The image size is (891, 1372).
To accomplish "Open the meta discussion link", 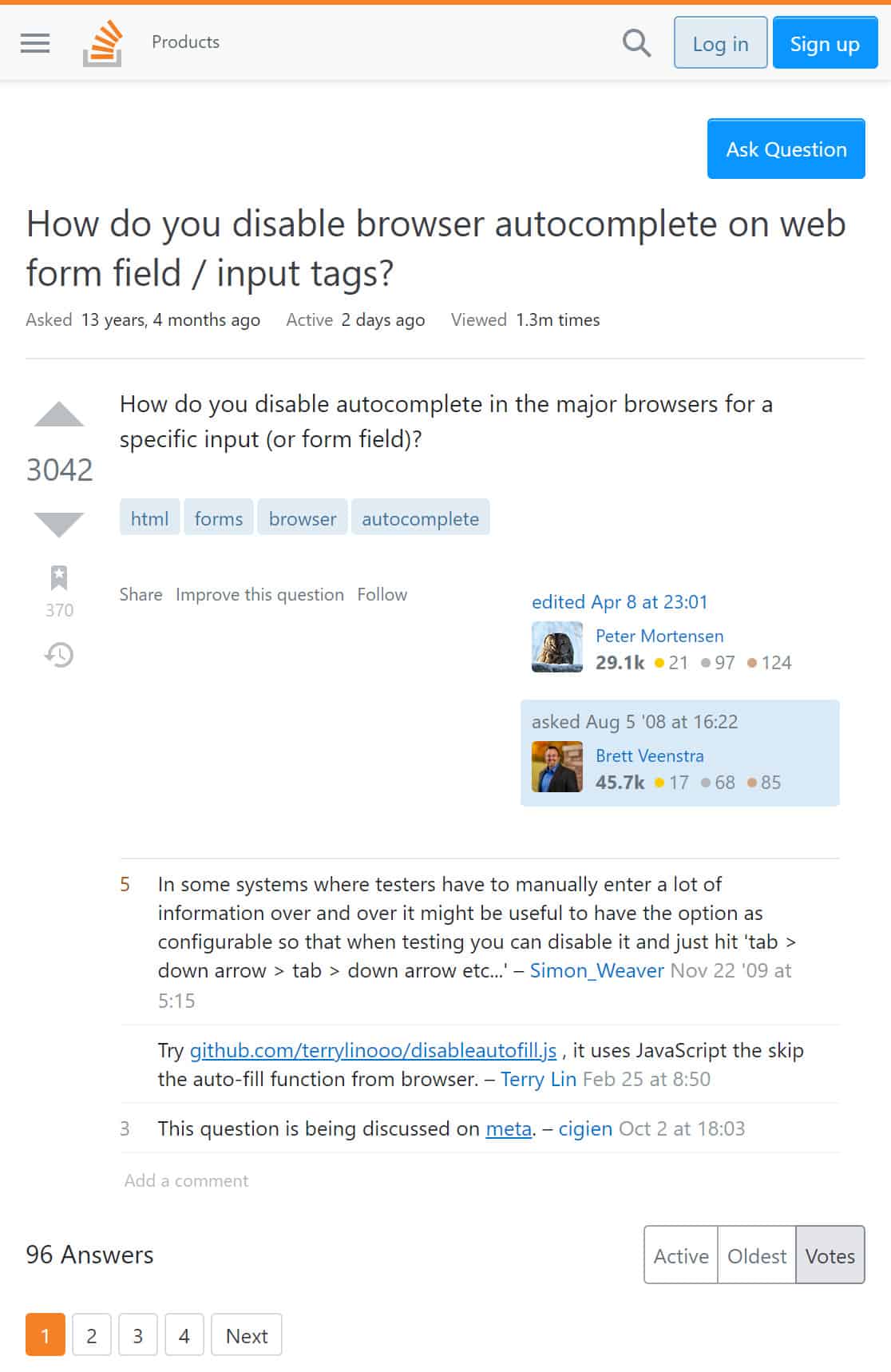I will 508,1128.
